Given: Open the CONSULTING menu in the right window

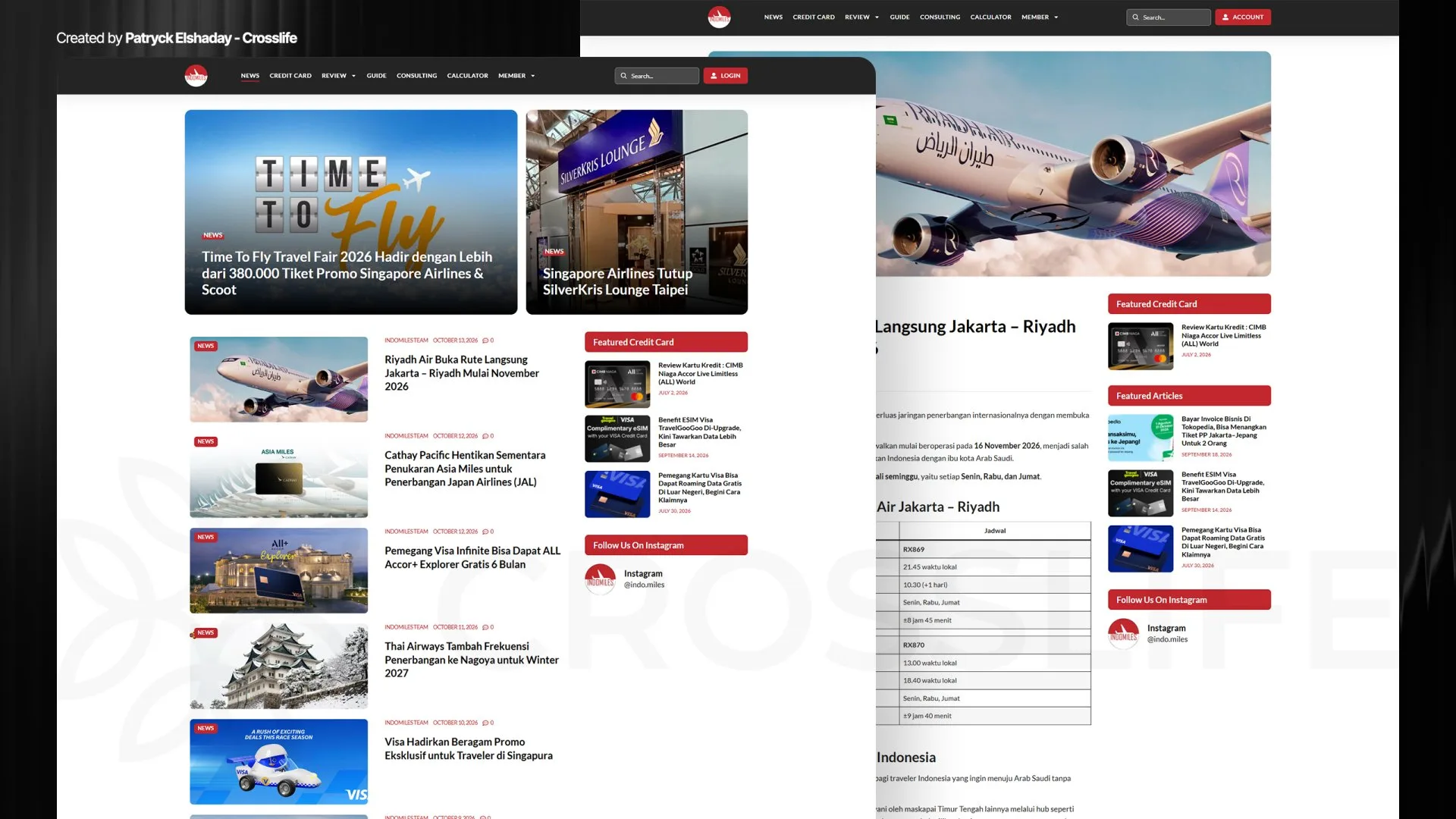Looking at the screenshot, I should [940, 17].
